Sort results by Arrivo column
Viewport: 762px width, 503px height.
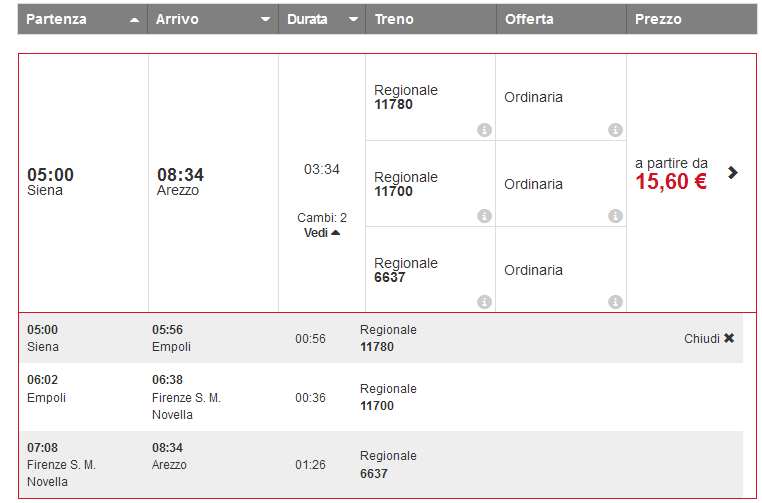pos(212,19)
